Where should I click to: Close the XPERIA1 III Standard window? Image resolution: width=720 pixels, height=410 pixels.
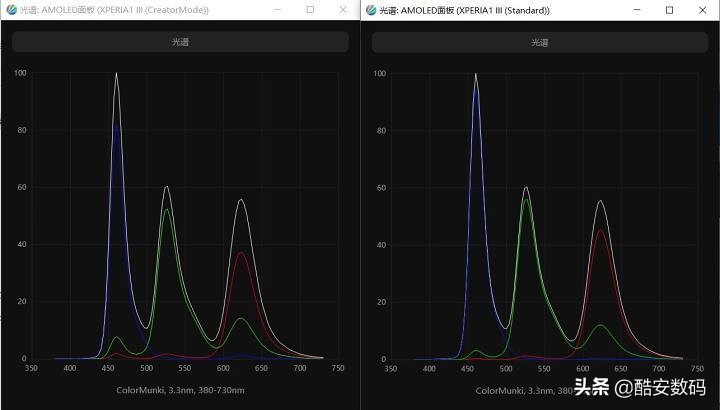[700, 10]
